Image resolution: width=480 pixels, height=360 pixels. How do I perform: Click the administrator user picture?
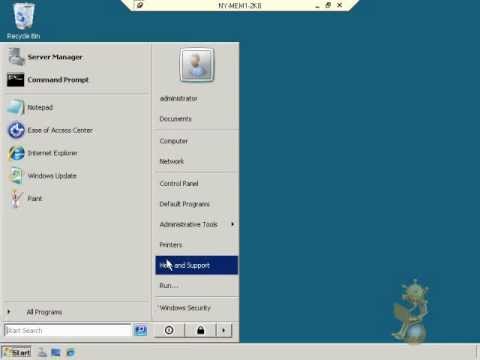pyautogui.click(x=197, y=65)
